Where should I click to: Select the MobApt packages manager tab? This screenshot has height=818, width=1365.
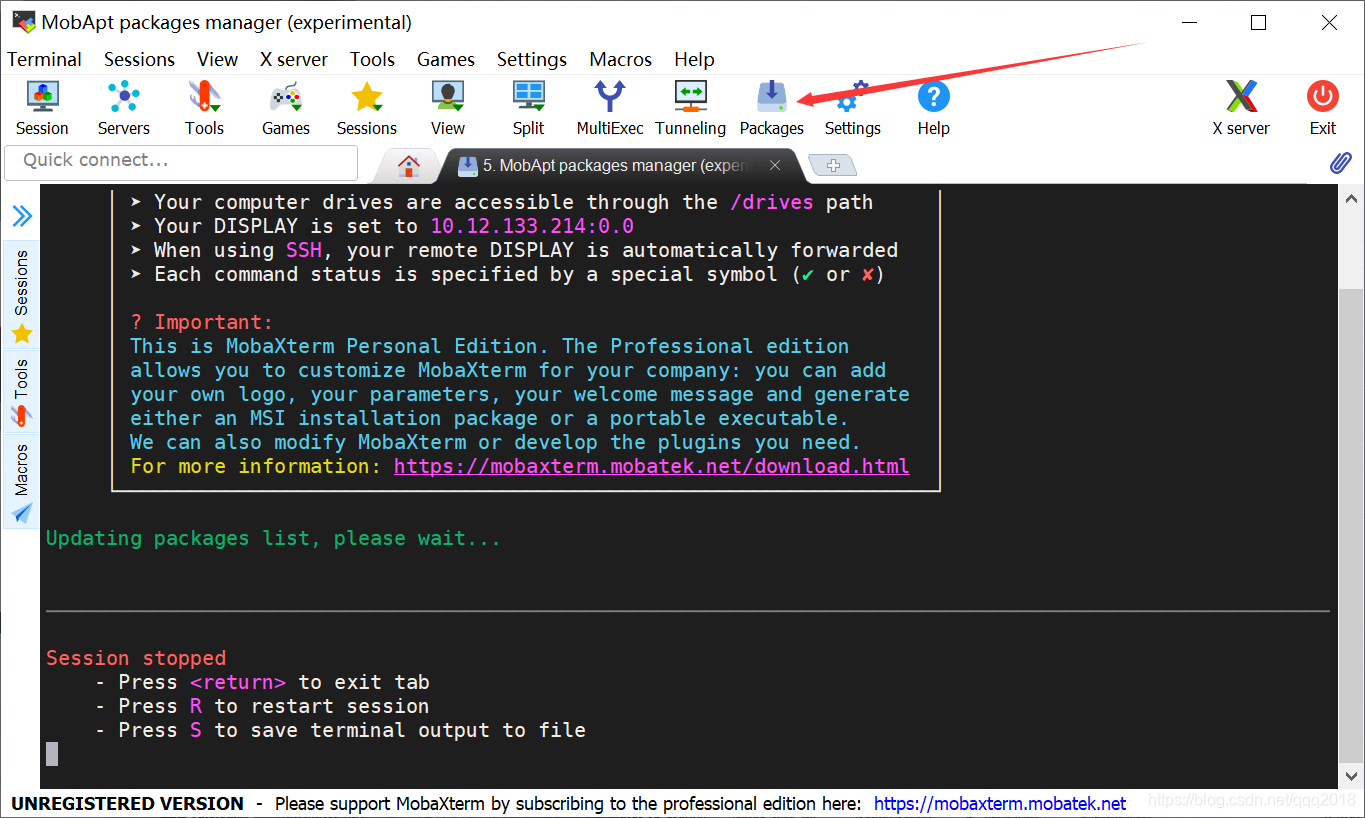click(618, 166)
